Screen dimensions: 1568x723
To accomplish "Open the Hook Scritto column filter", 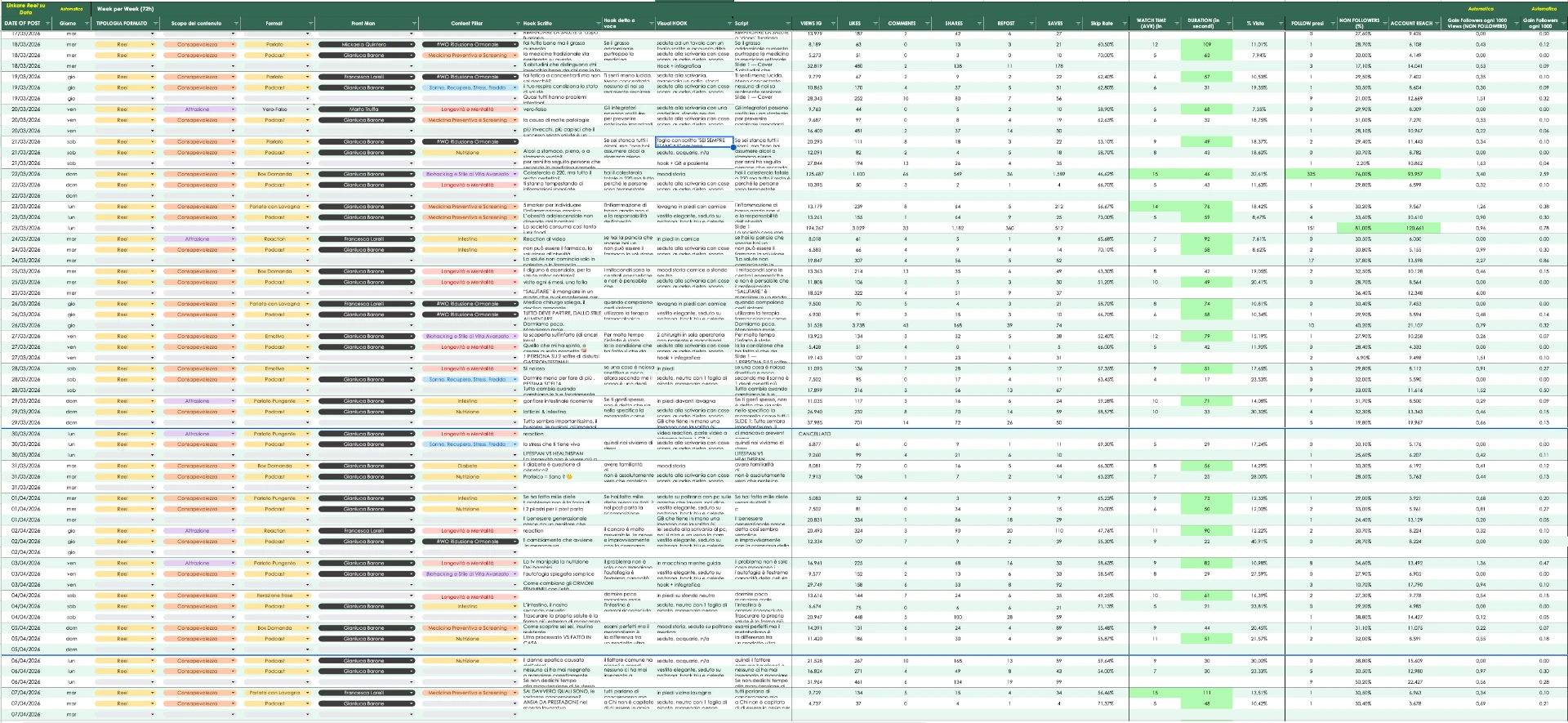I will (597, 24).
